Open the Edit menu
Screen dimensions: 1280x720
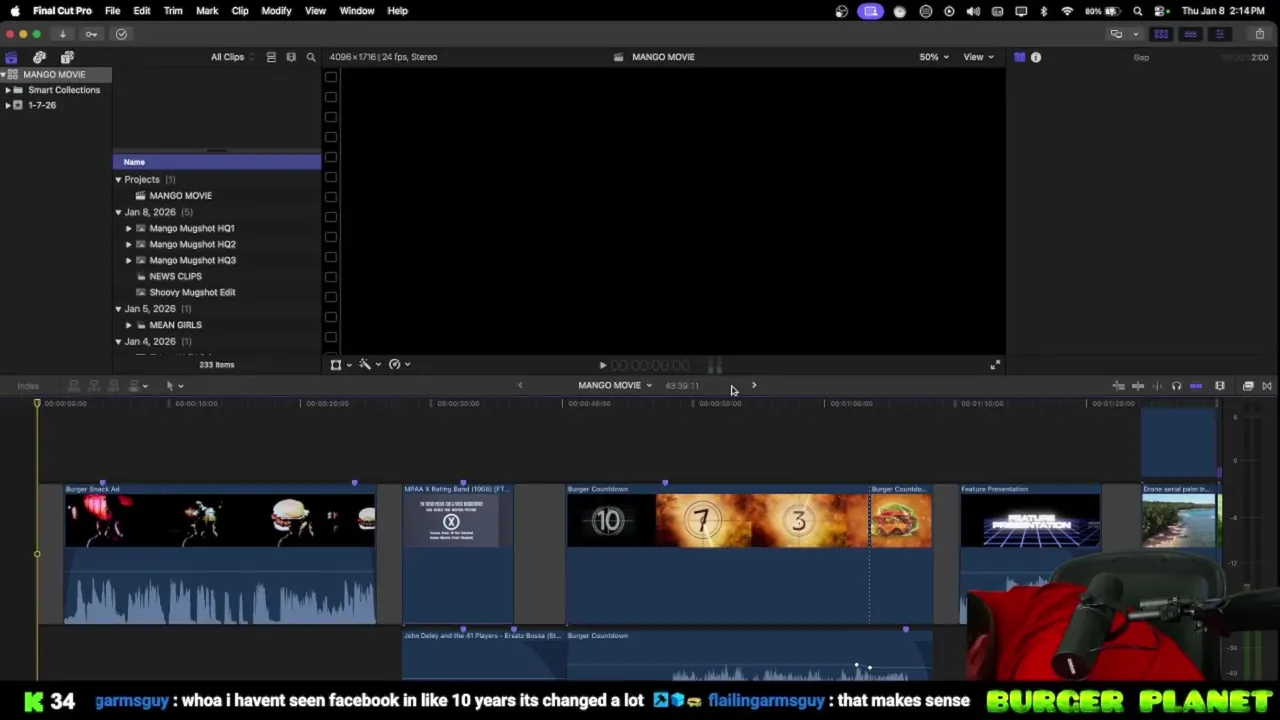142,11
